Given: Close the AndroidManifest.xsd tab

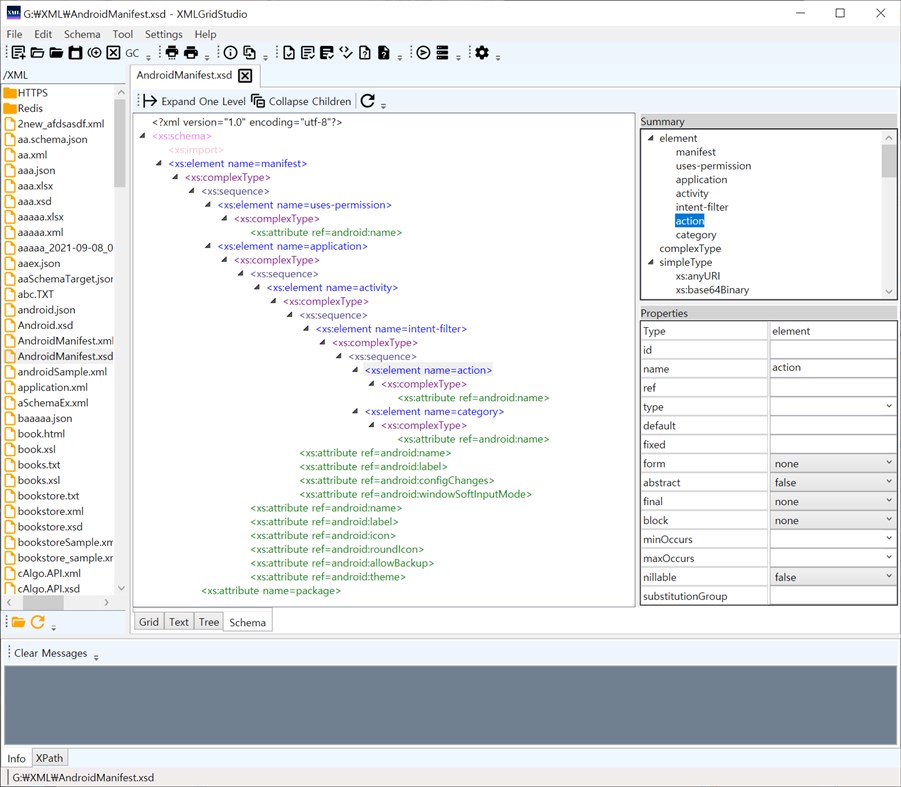Looking at the screenshot, I should pos(245,75).
